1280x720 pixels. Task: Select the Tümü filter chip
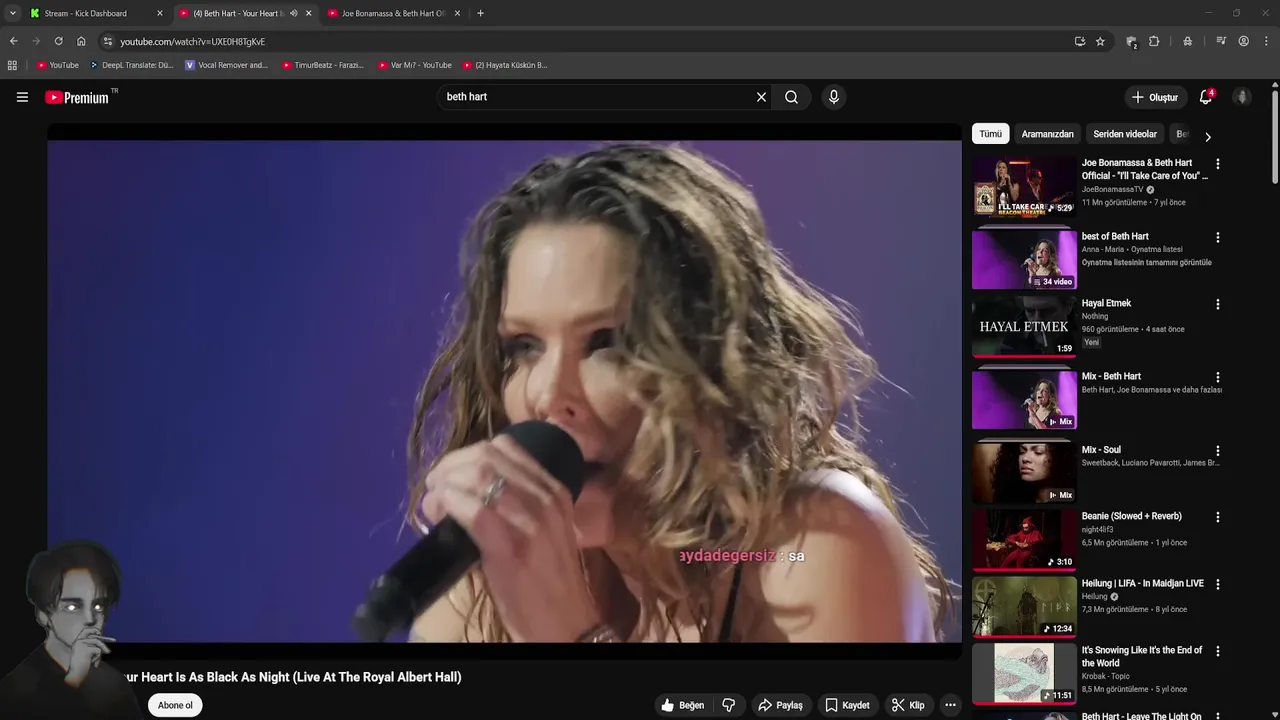(x=990, y=134)
